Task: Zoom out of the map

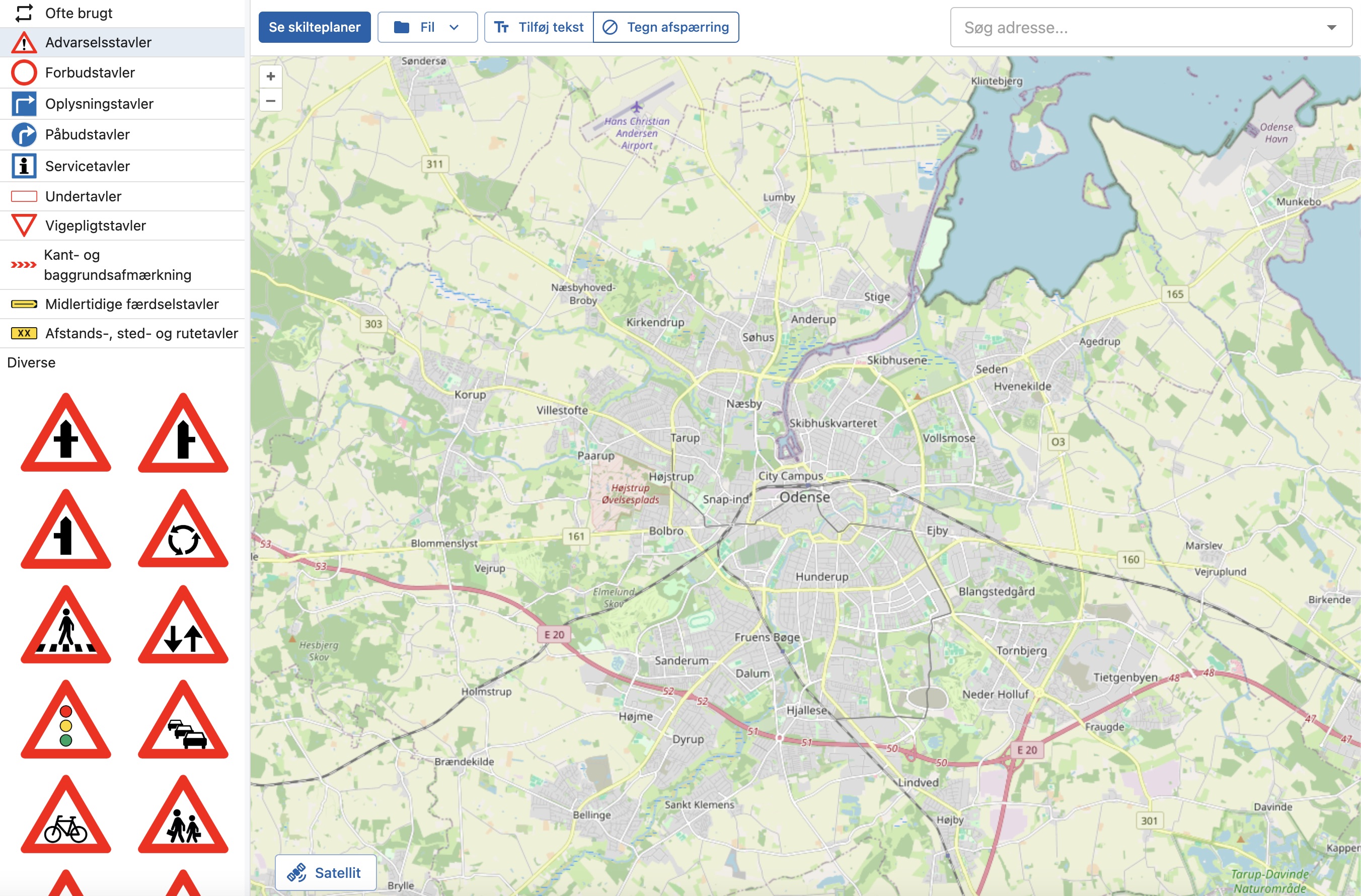Action: (x=270, y=101)
